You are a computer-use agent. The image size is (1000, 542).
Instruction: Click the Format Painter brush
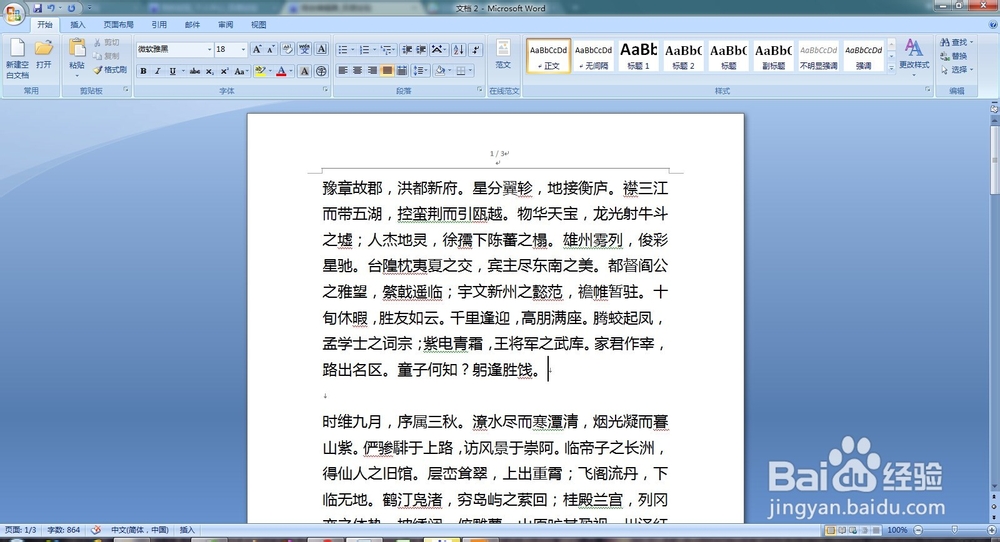pos(110,70)
